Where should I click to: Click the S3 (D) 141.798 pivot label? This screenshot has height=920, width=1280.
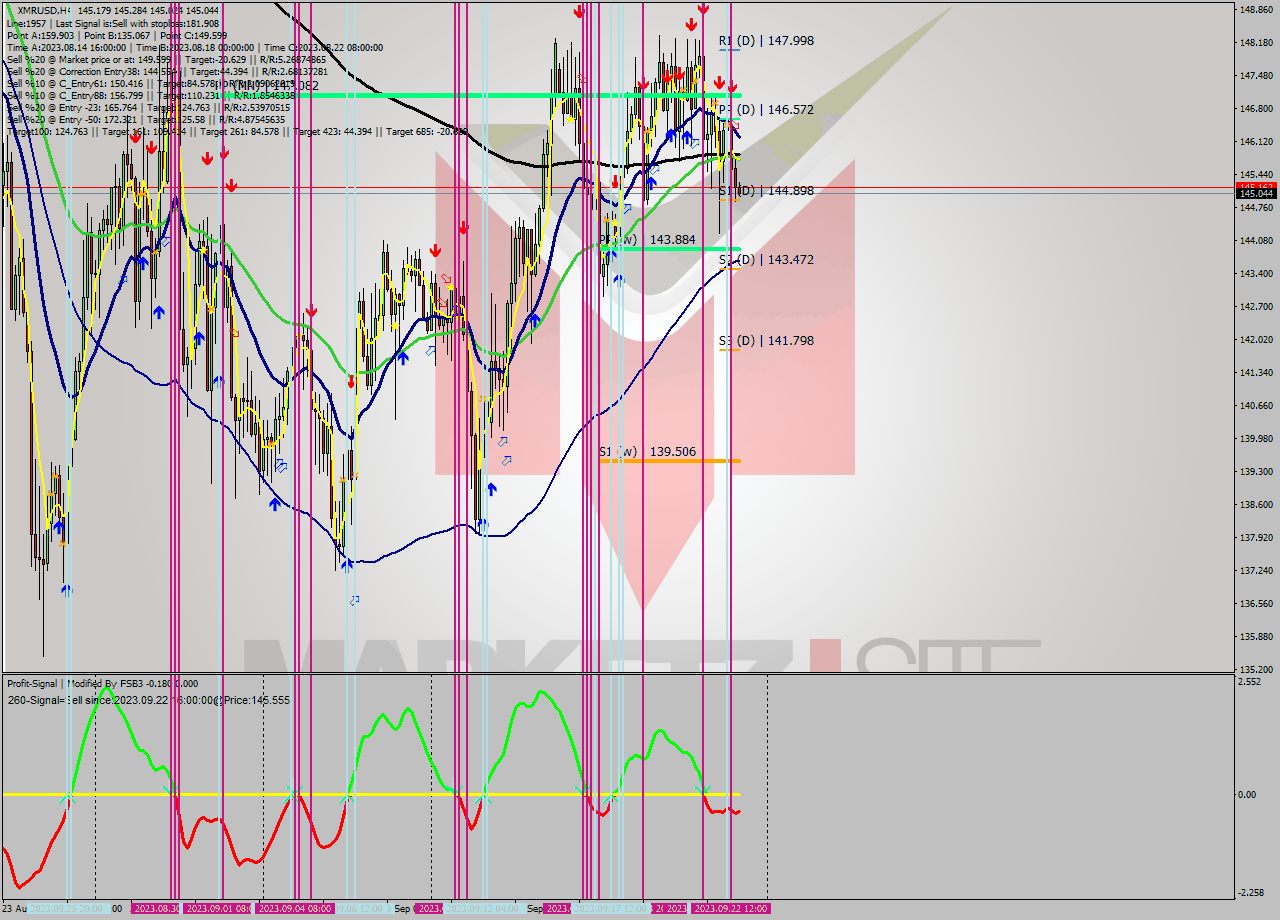click(x=766, y=340)
